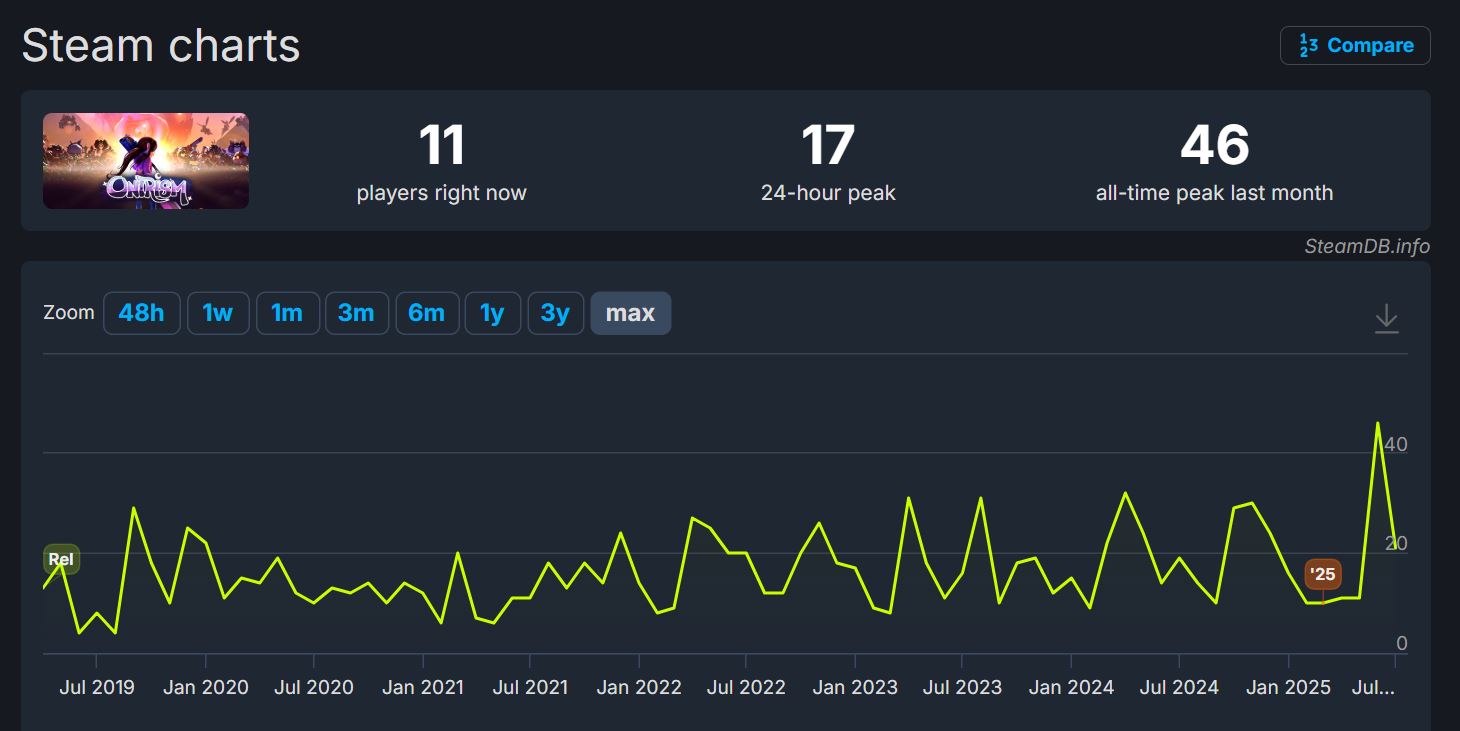Screen dimensions: 1460x731
Task: Click the Zoom label
Action: pyautogui.click(x=69, y=312)
